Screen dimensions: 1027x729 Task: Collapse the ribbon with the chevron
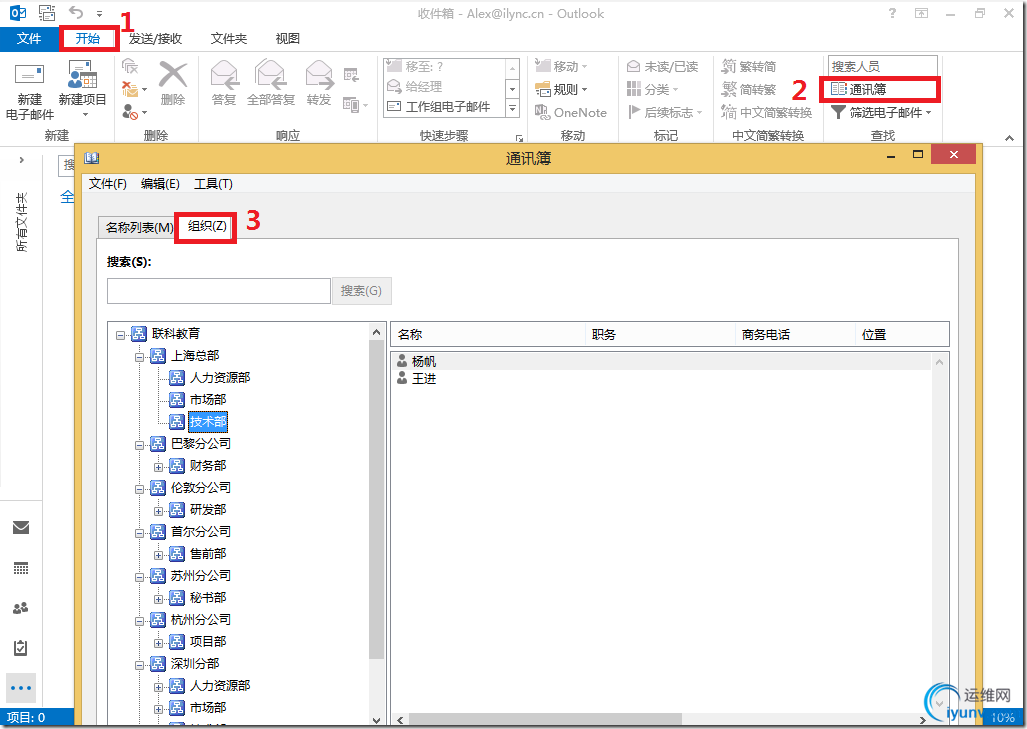tap(1009, 138)
